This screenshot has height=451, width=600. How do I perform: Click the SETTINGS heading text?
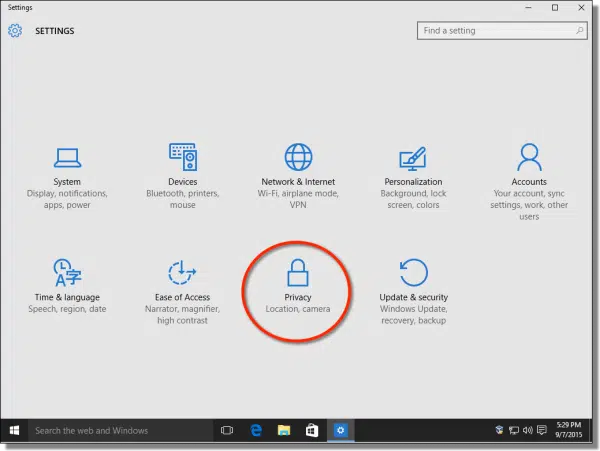55,31
